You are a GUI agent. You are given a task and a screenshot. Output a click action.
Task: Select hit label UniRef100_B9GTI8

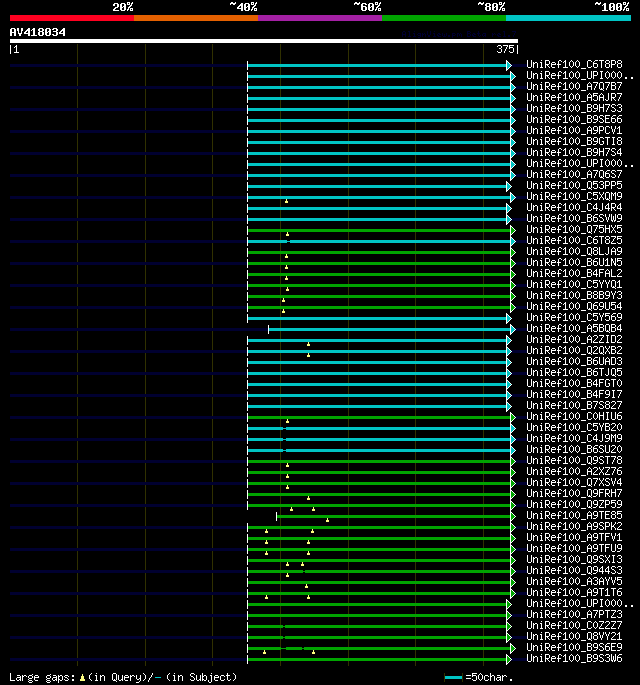pos(574,142)
